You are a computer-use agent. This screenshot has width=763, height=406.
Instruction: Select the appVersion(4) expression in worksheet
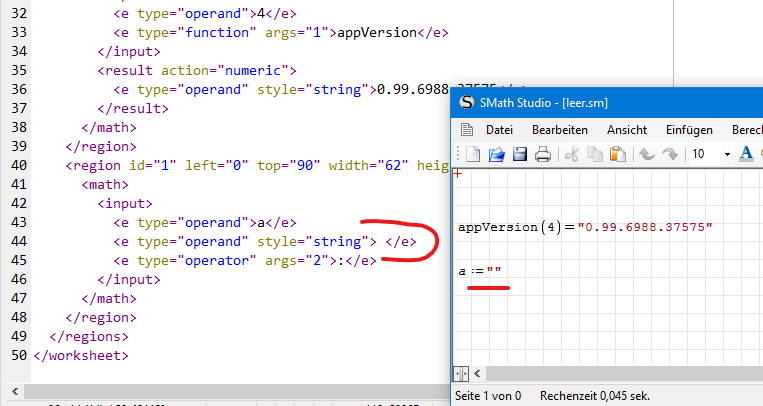[x=509, y=227]
